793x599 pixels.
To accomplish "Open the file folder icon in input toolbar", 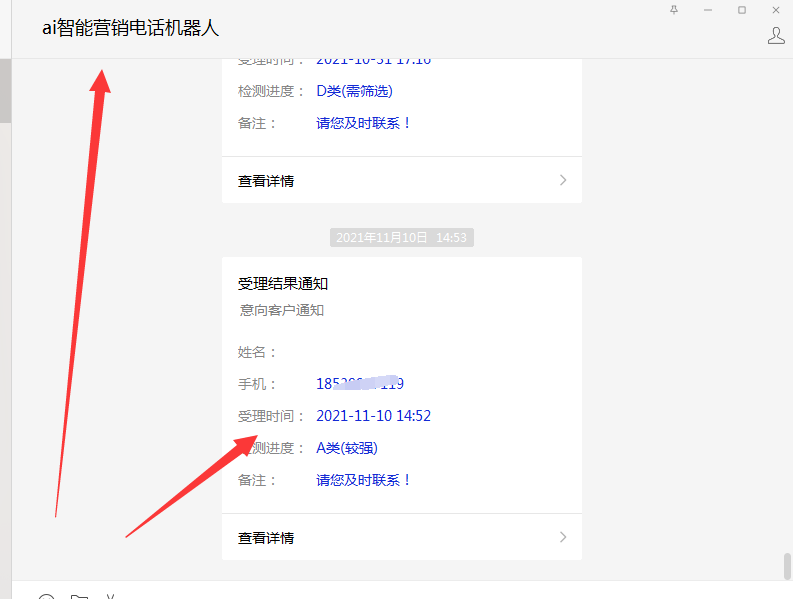I will (x=79, y=597).
